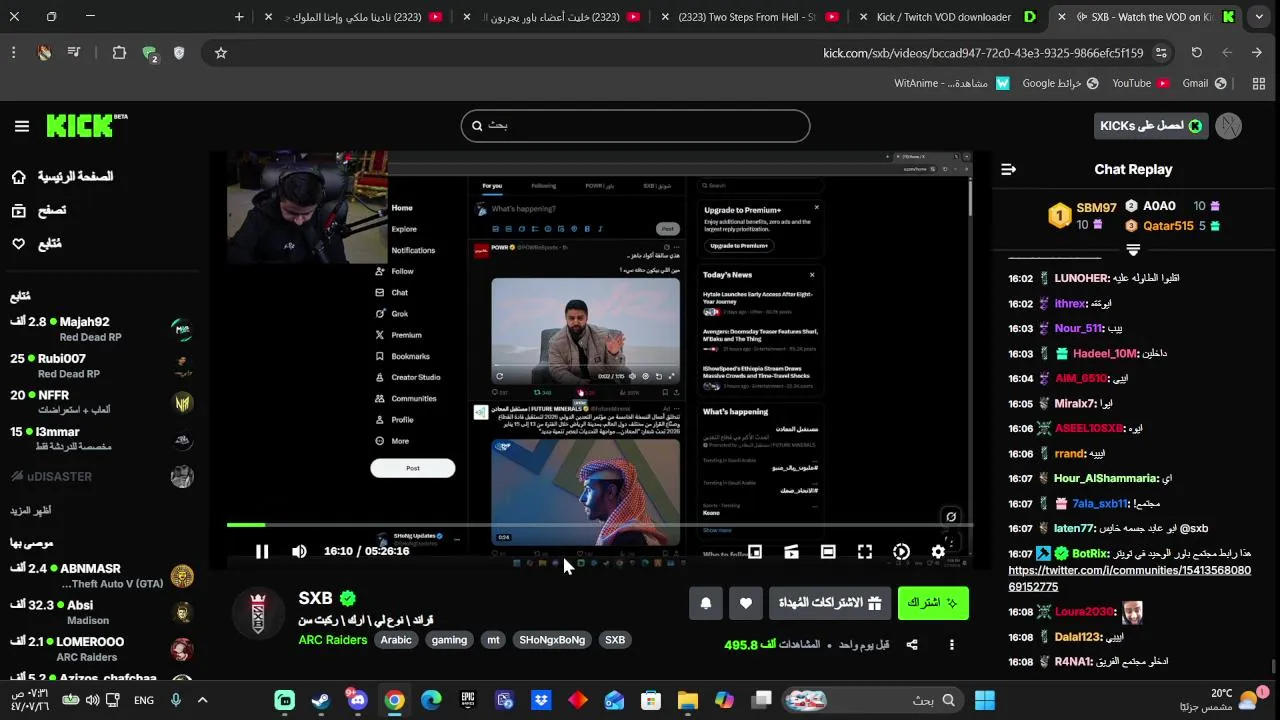Screen dimensions: 1280x720
Task: Go to the Home page in sidebar
Action: 62,177
